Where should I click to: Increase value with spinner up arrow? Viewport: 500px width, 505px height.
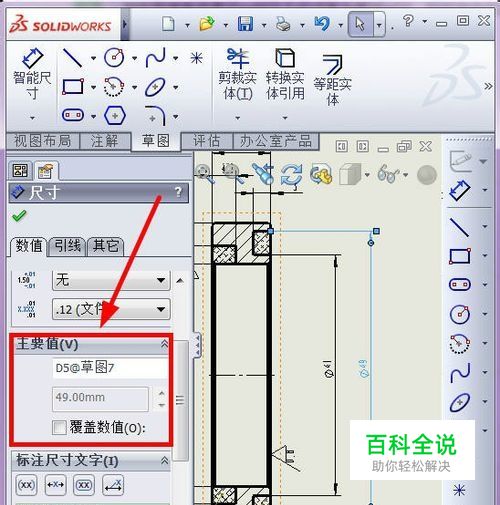point(162,393)
